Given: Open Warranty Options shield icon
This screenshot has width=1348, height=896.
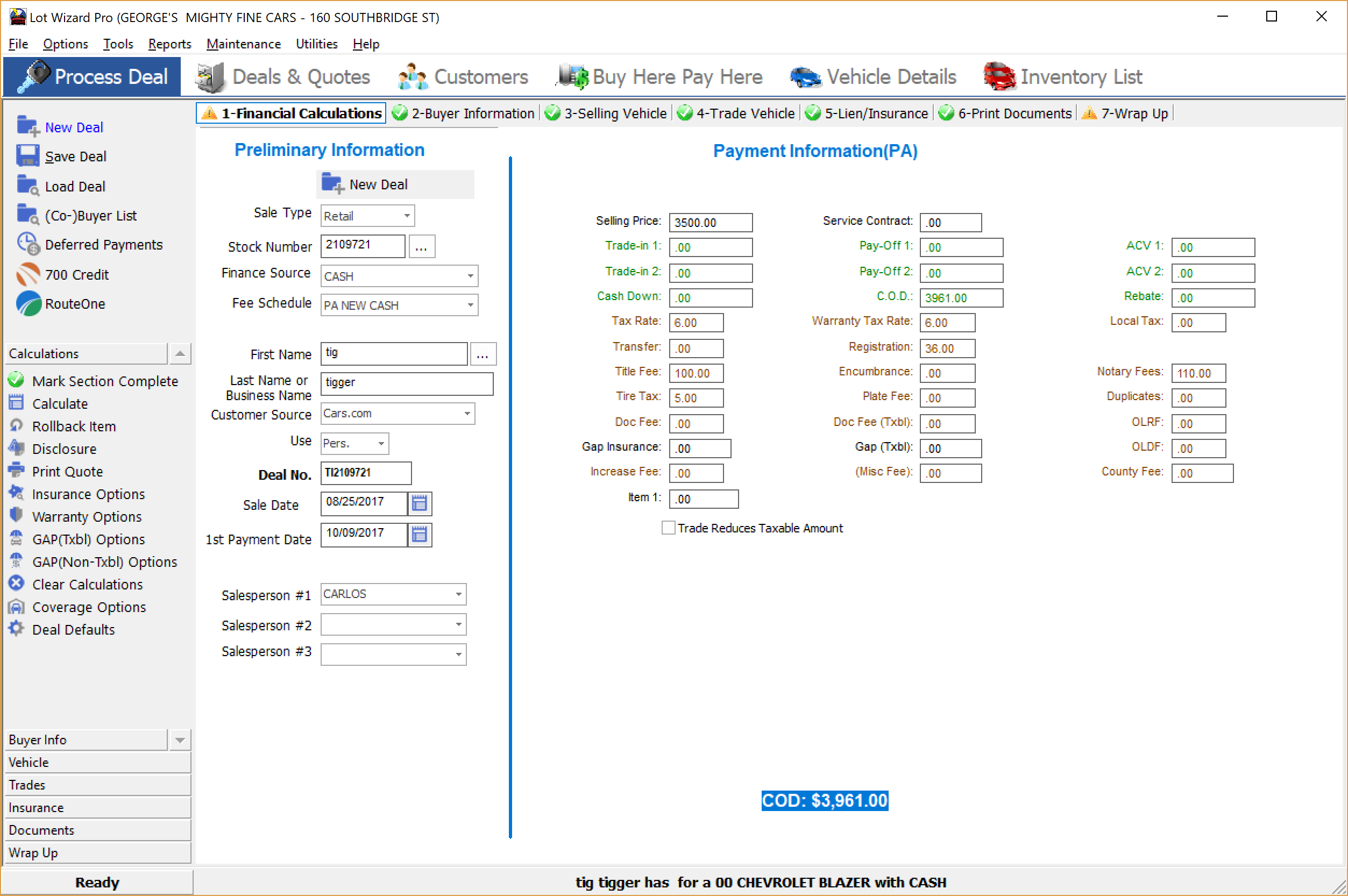Looking at the screenshot, I should [x=16, y=516].
